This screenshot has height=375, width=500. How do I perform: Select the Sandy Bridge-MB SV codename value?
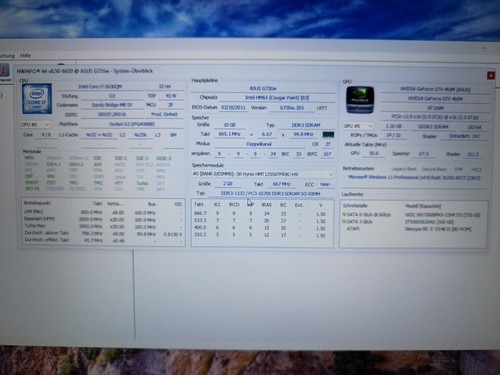pyautogui.click(x=112, y=105)
